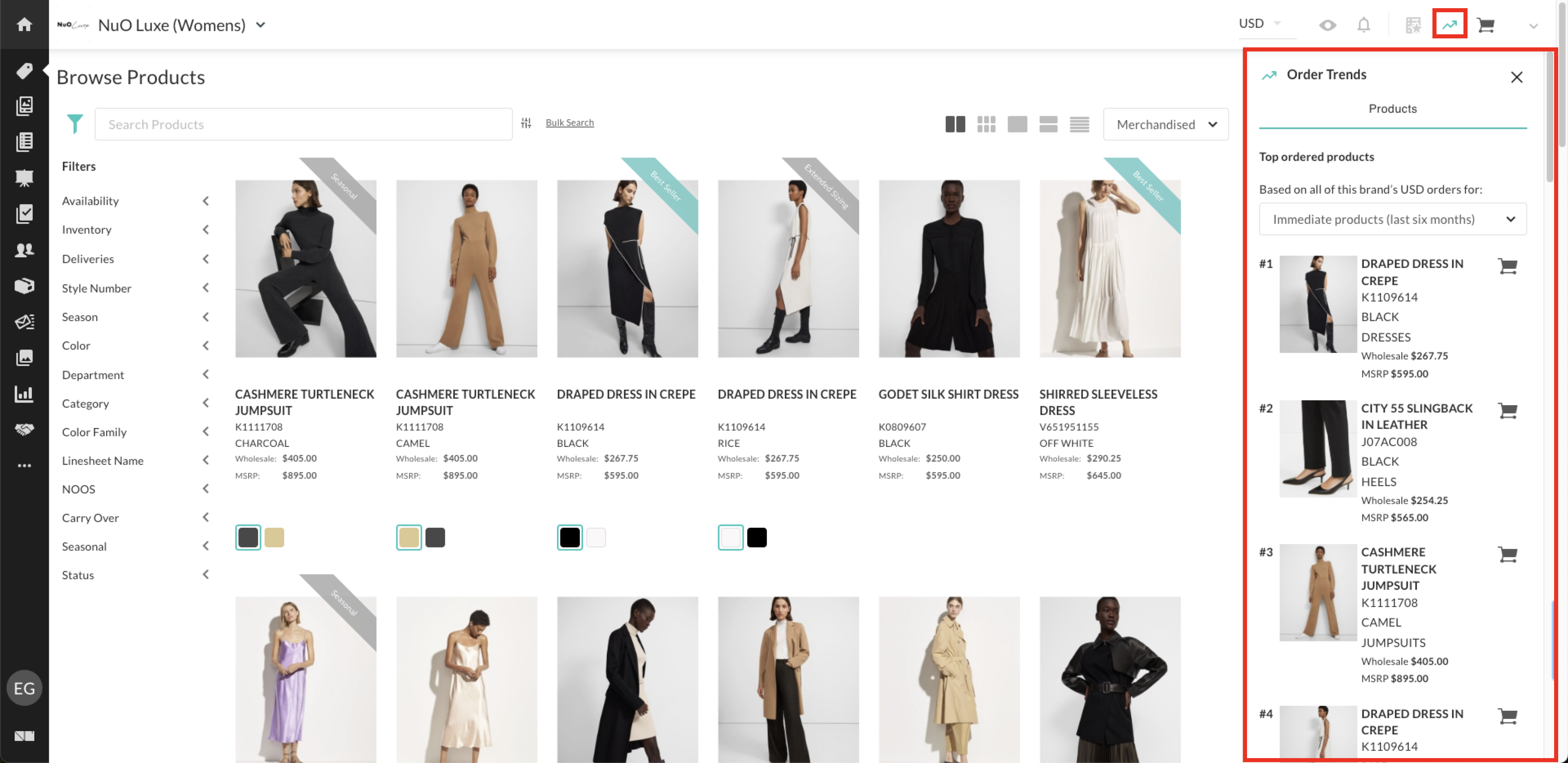
Task: Switch to small grid view
Action: pos(986,124)
